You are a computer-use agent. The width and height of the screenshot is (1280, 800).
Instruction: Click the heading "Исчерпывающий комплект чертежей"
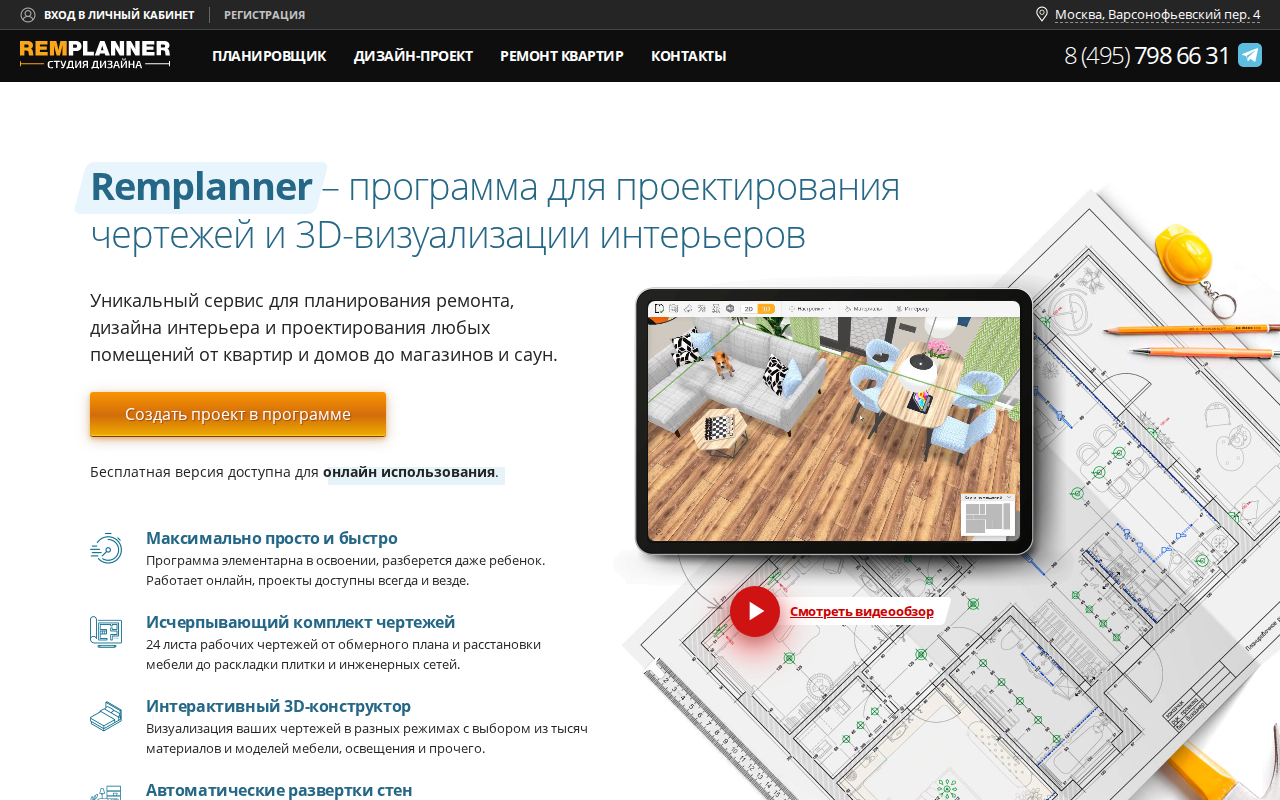[x=300, y=622]
